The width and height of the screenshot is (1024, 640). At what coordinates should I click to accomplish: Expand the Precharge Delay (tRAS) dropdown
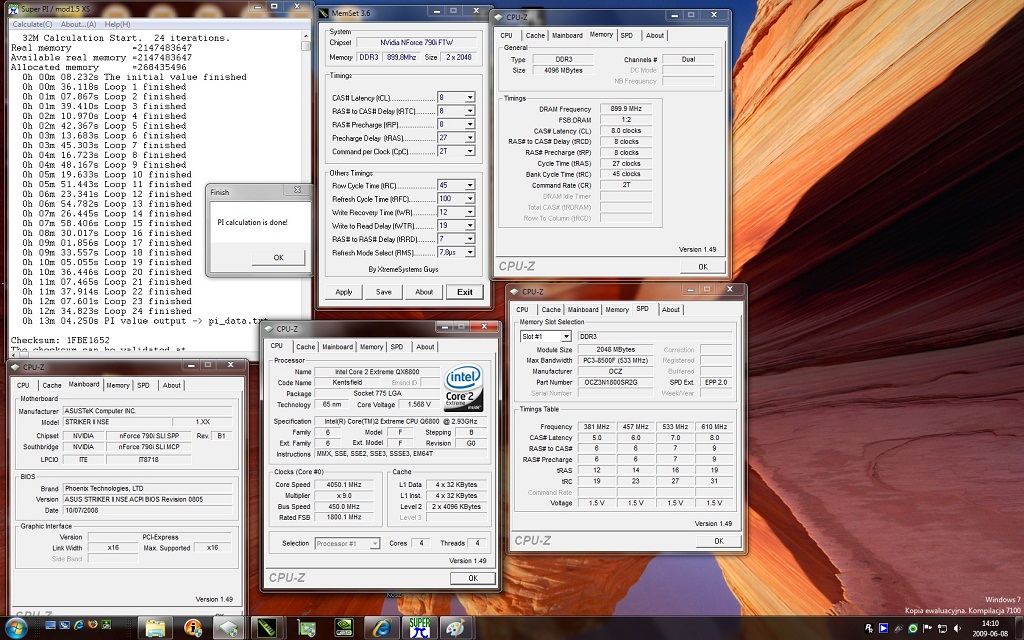470,138
